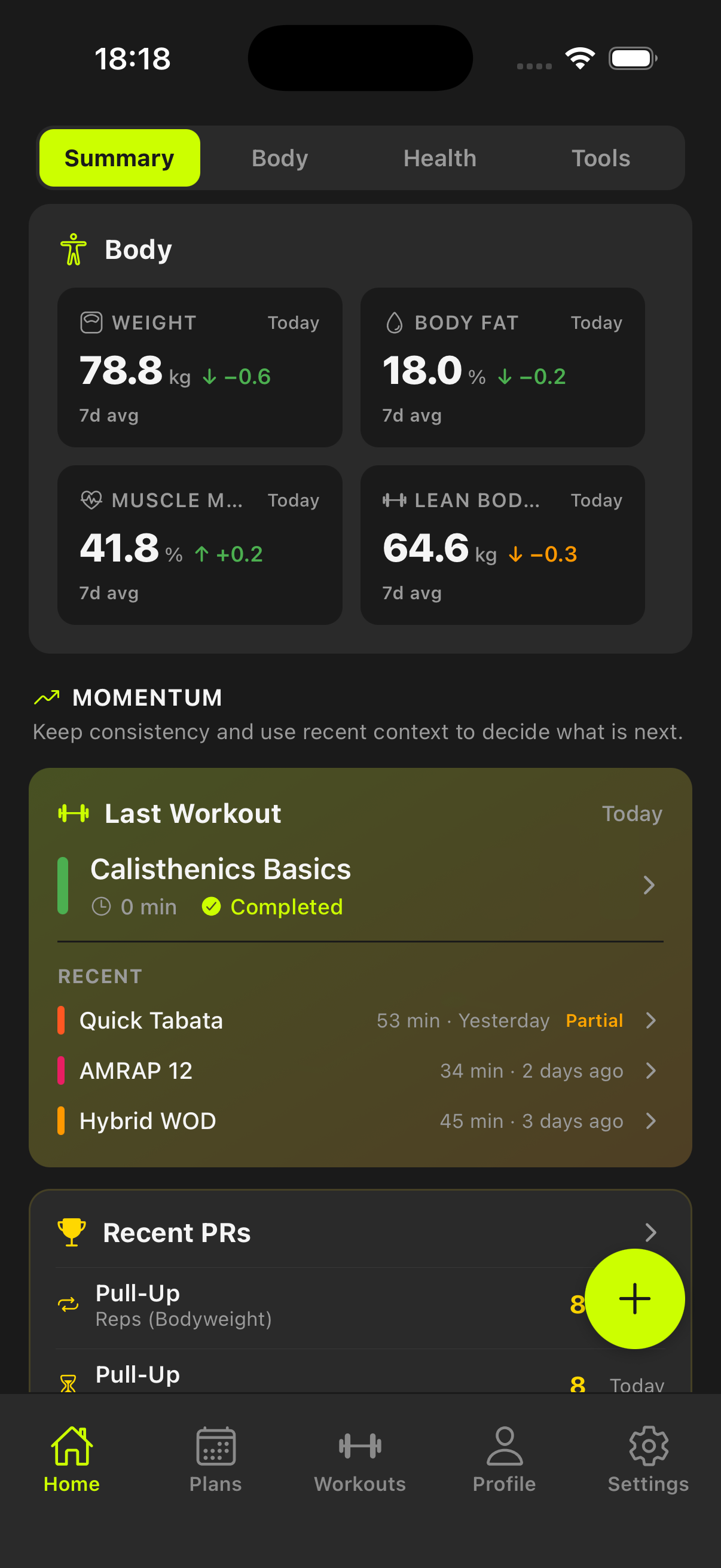Expand the Hybrid WOD entry
This screenshot has width=721, height=1568.
(650, 1121)
